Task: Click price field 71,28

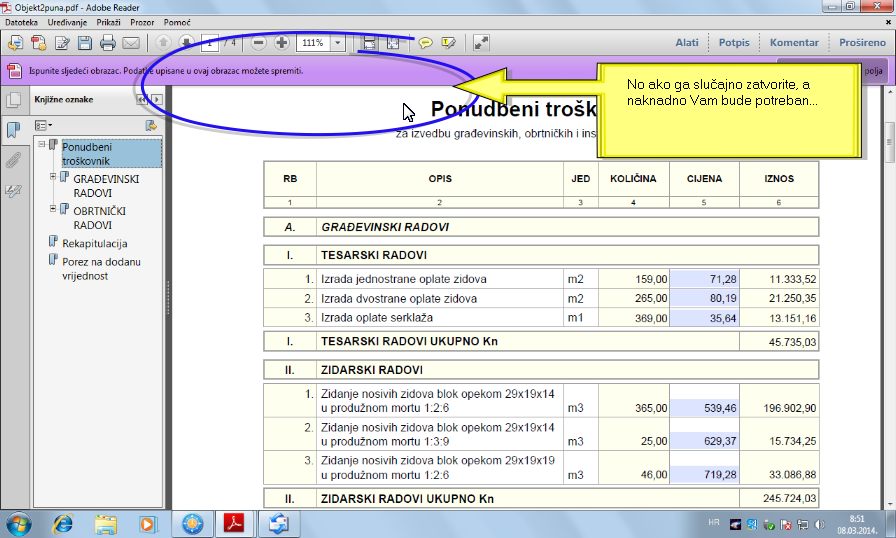Action: pos(704,279)
